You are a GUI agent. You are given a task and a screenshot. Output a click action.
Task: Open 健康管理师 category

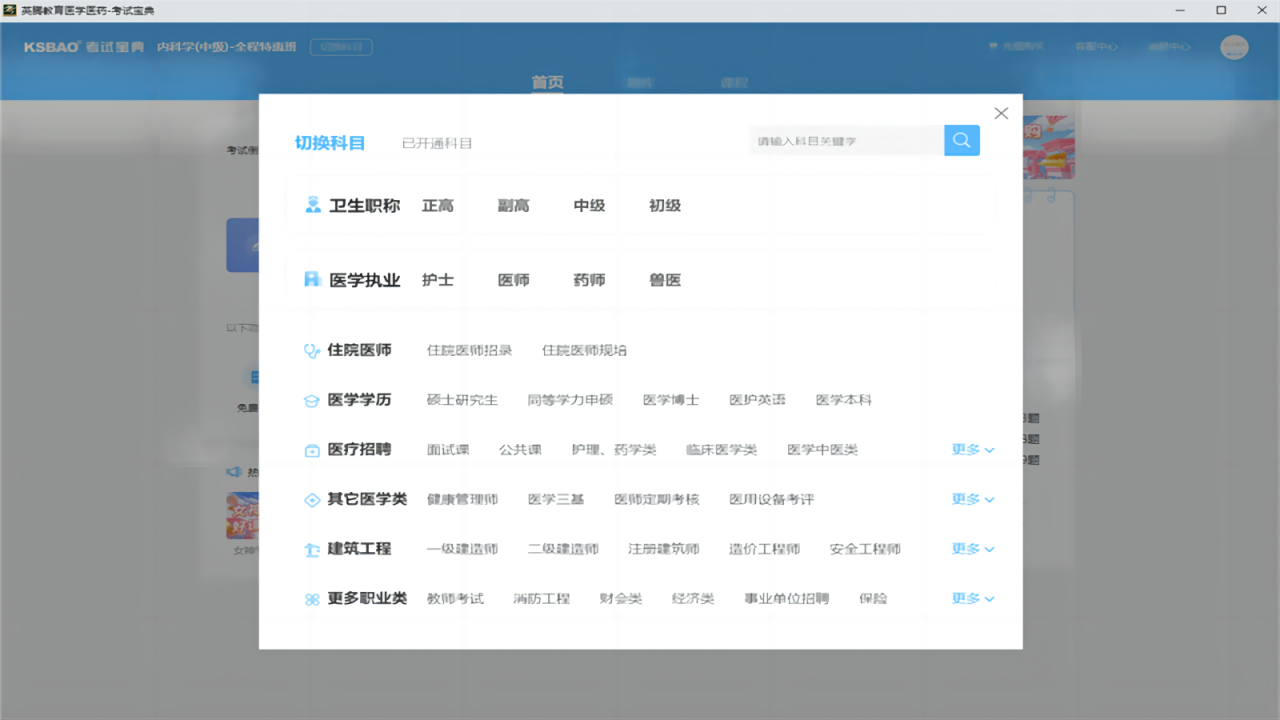pyautogui.click(x=462, y=499)
